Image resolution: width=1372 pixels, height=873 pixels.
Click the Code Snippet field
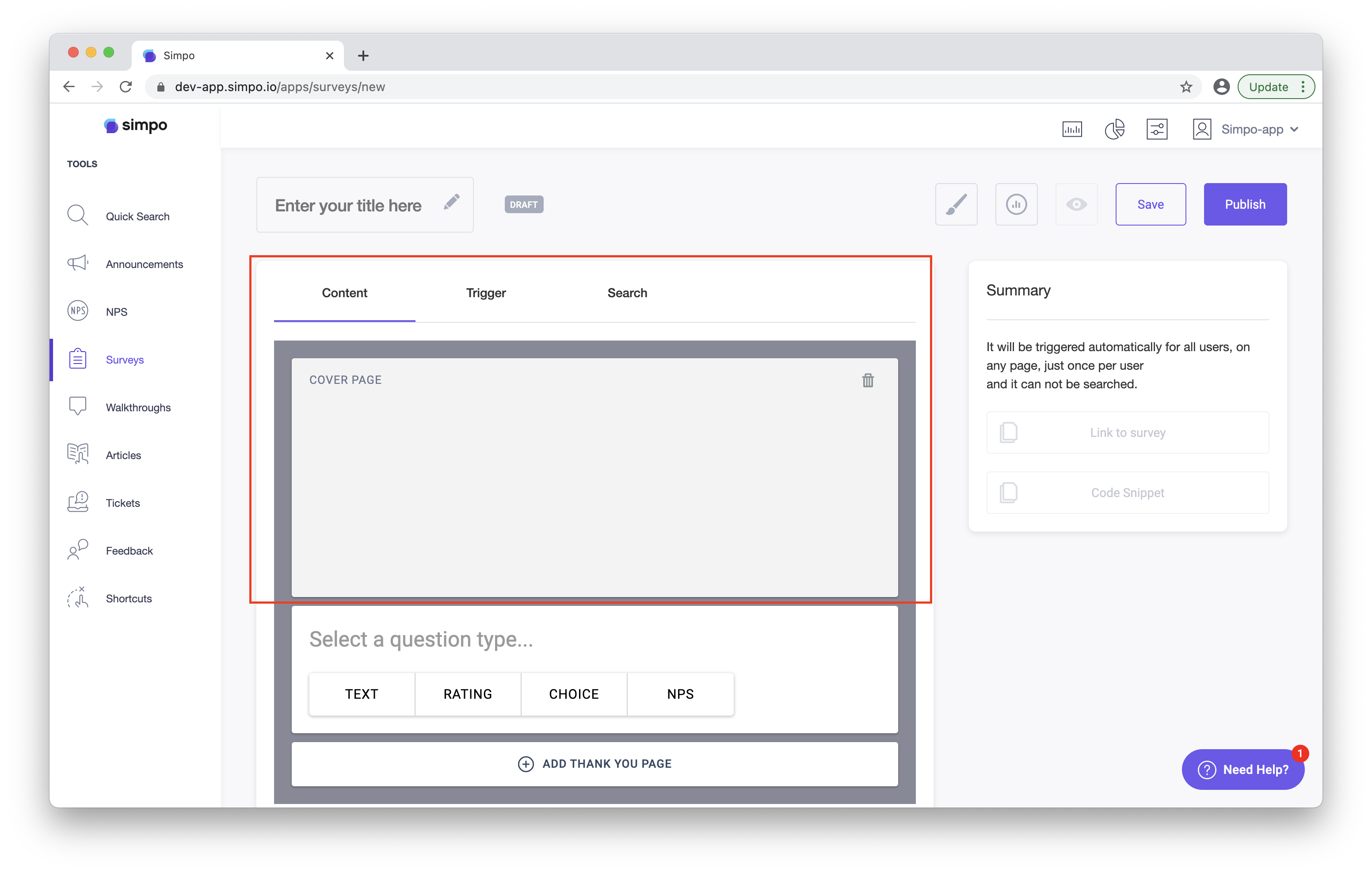[x=1127, y=492]
